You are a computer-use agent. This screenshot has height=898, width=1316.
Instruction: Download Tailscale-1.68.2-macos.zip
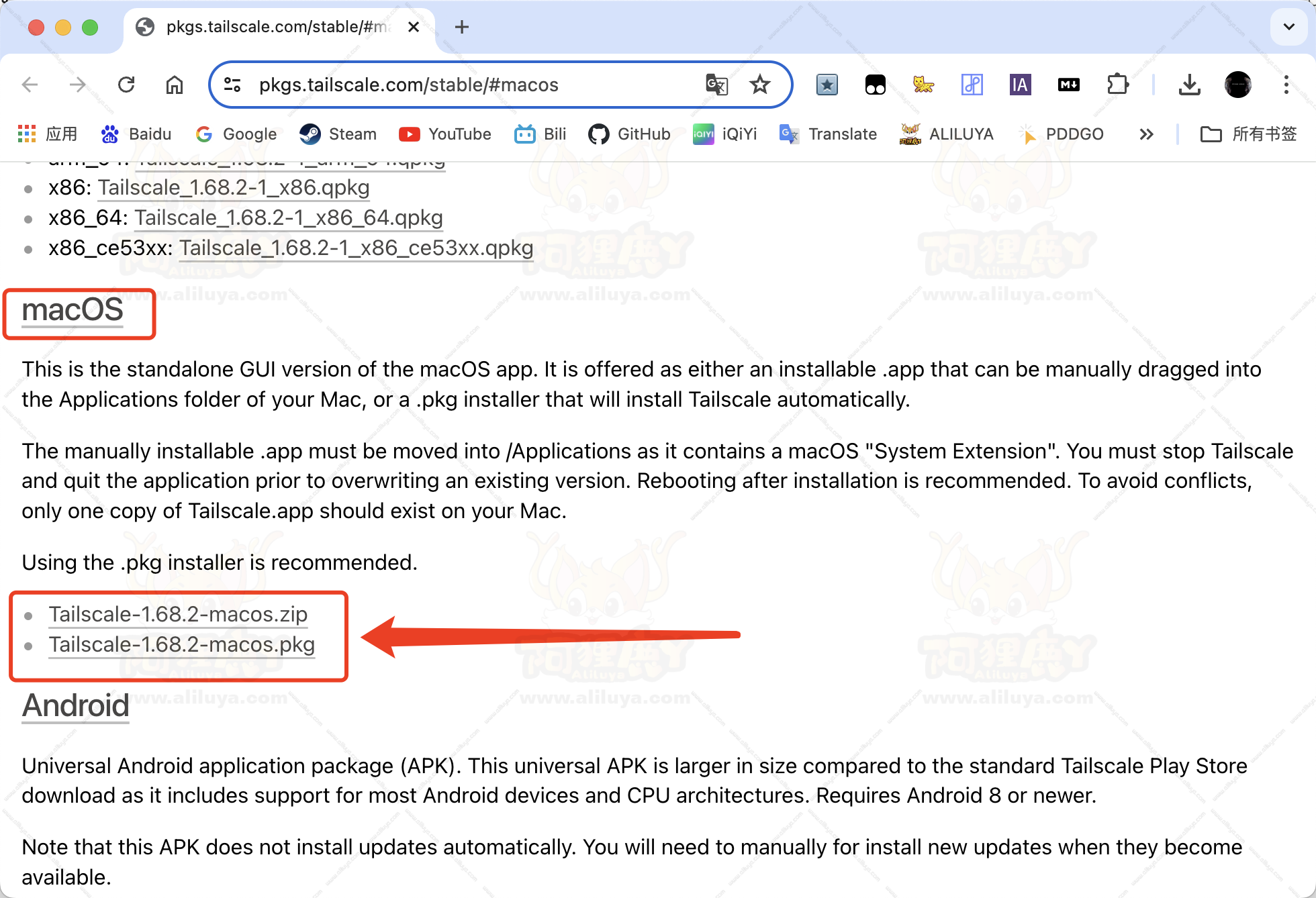[x=178, y=614]
